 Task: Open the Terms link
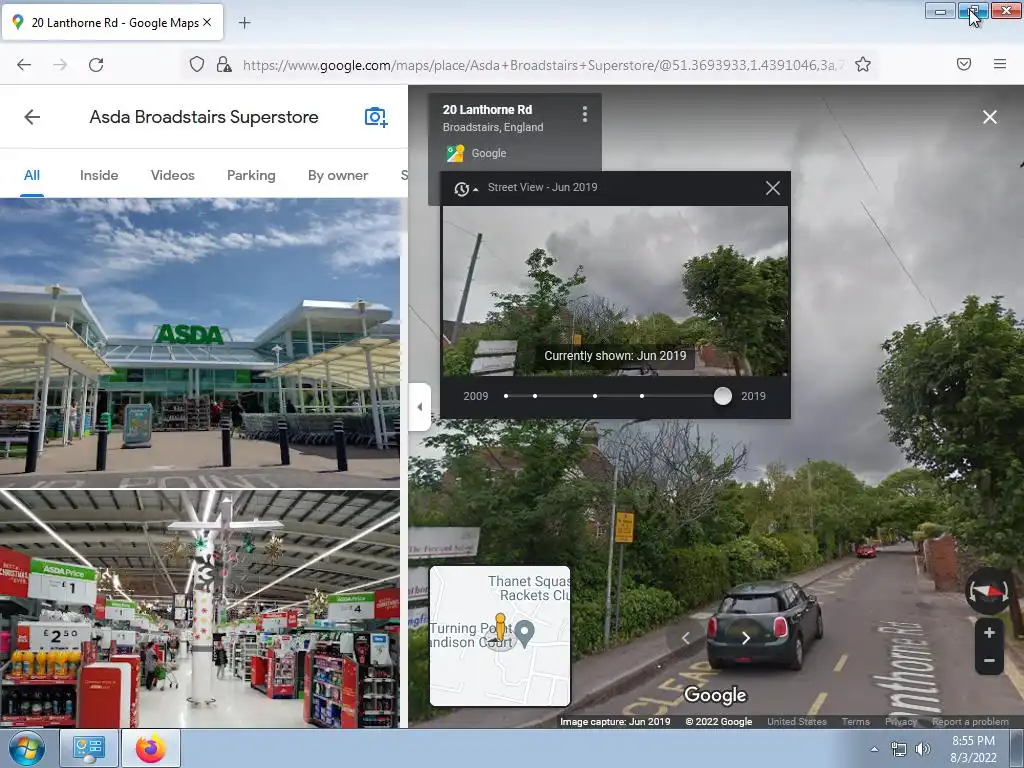click(x=856, y=722)
